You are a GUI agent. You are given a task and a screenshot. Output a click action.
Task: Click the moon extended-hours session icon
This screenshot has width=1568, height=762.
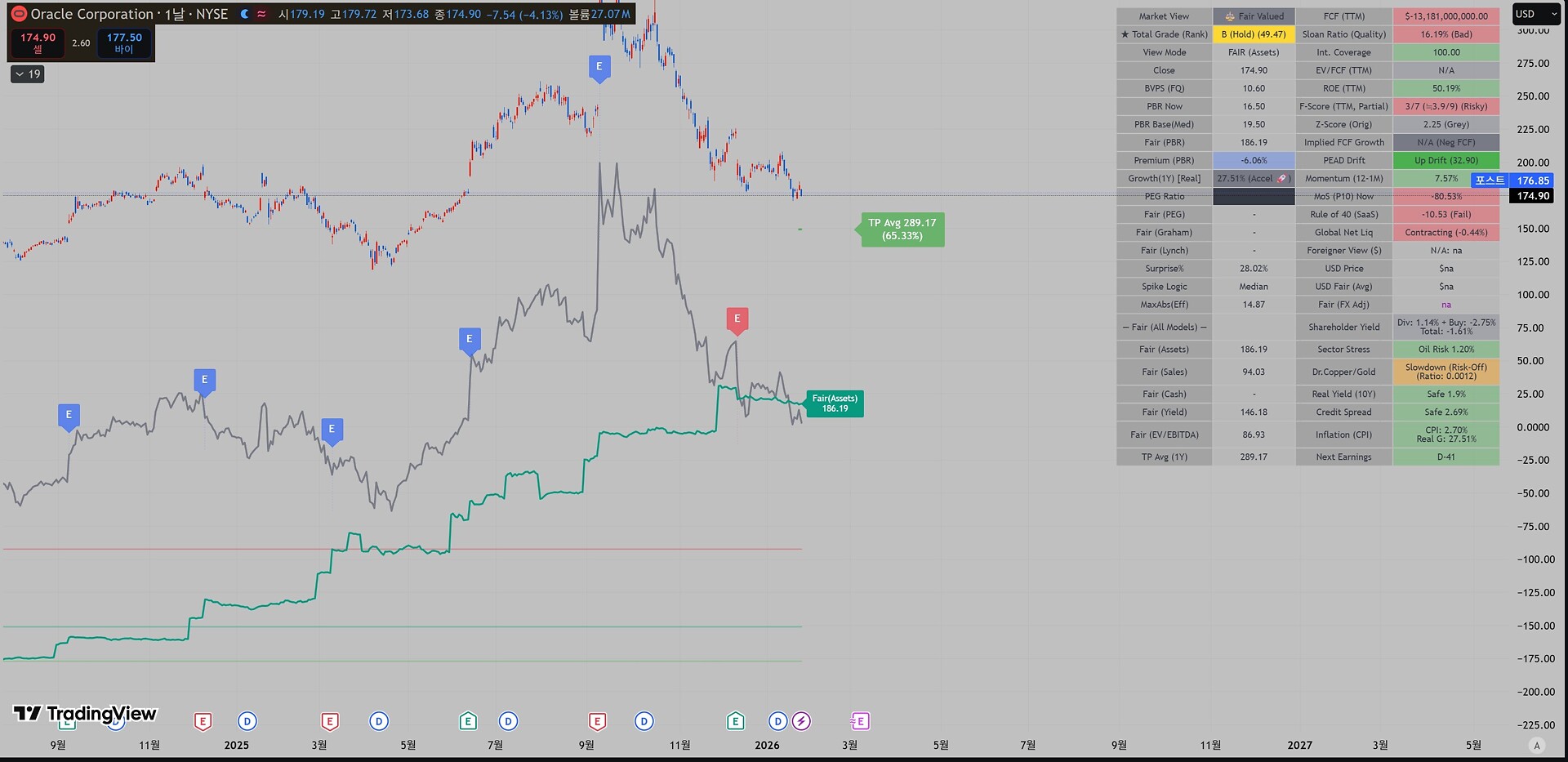(244, 14)
